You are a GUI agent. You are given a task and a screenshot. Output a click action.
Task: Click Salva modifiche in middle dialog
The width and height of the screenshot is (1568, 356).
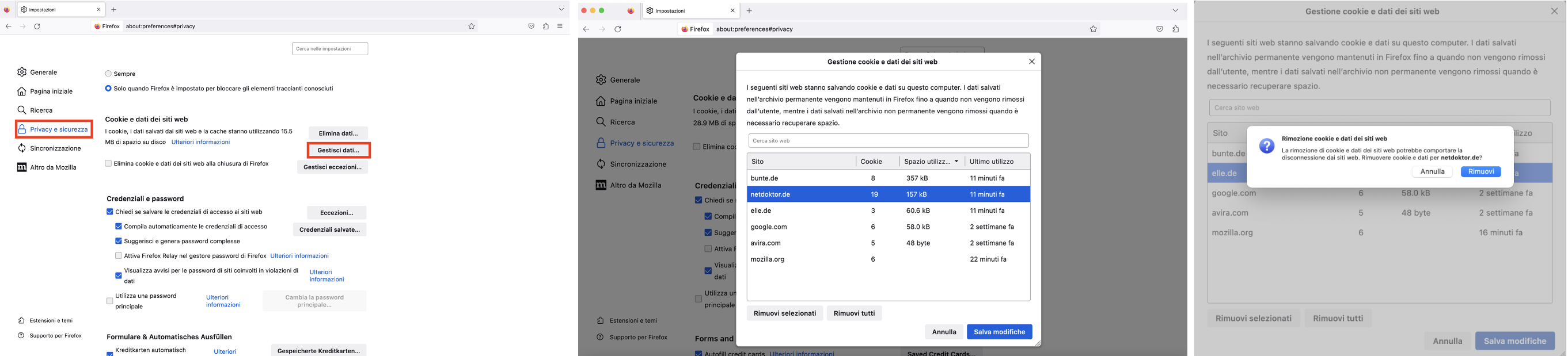1000,332
